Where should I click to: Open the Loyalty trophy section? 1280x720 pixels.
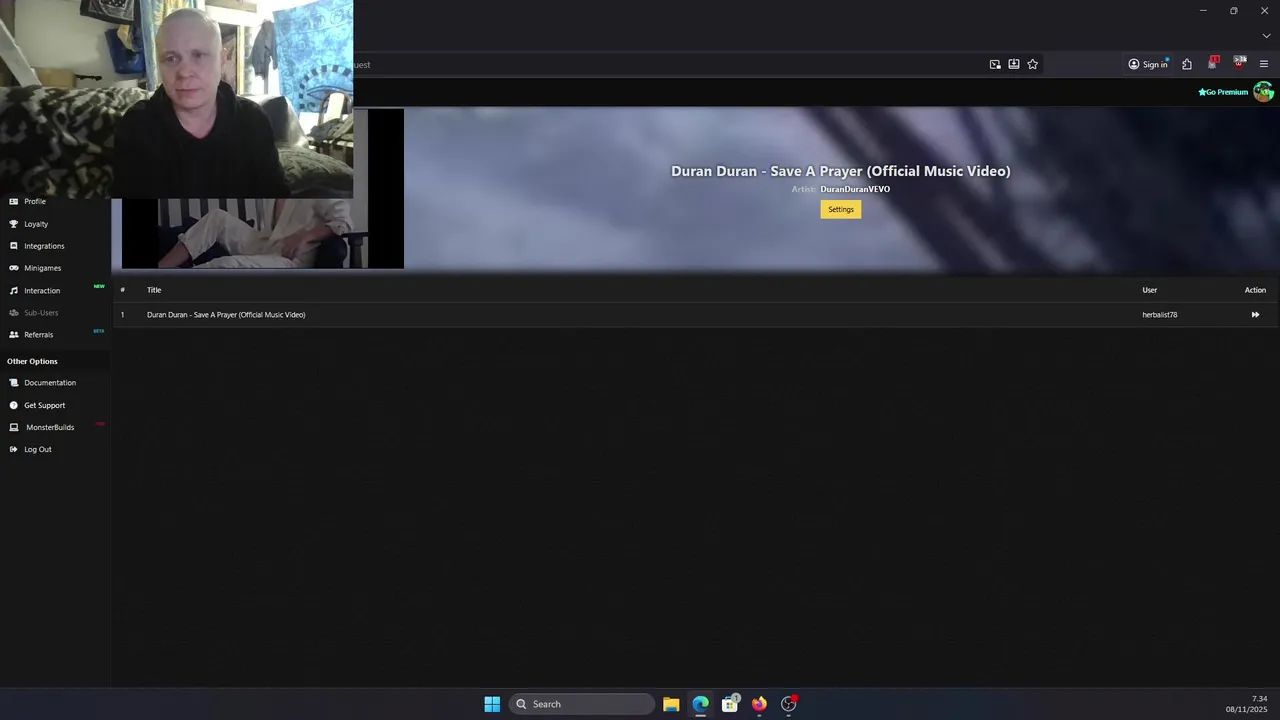coord(36,224)
